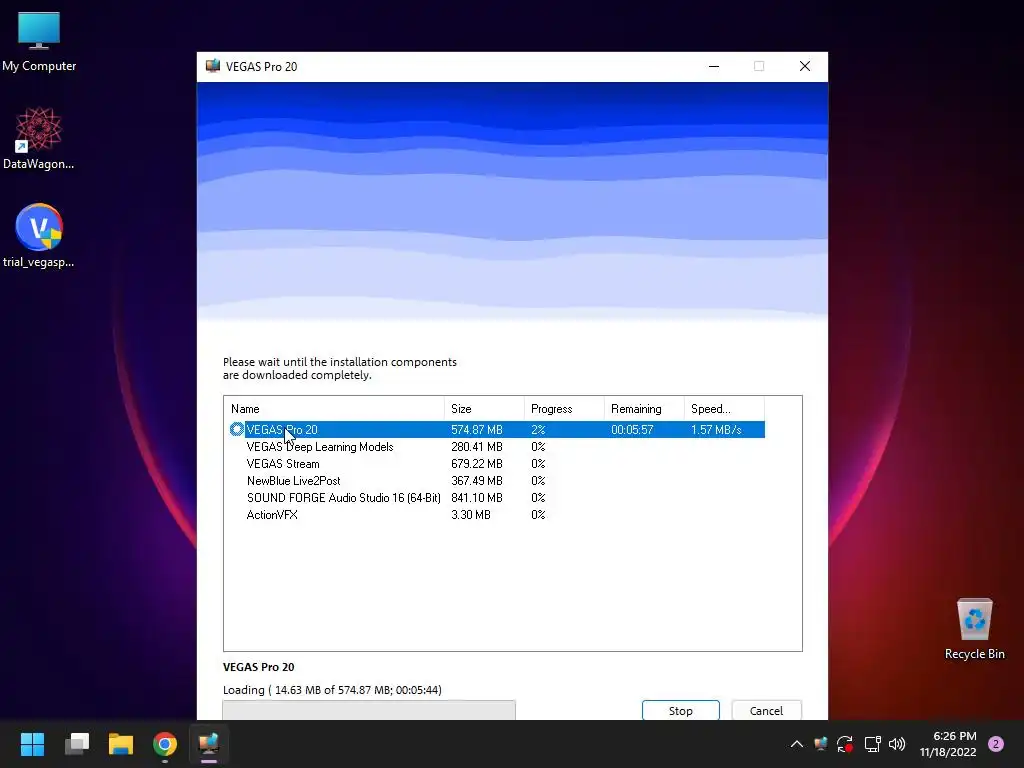Sort the list by Progress column
The image size is (1024, 768).
pyautogui.click(x=564, y=409)
